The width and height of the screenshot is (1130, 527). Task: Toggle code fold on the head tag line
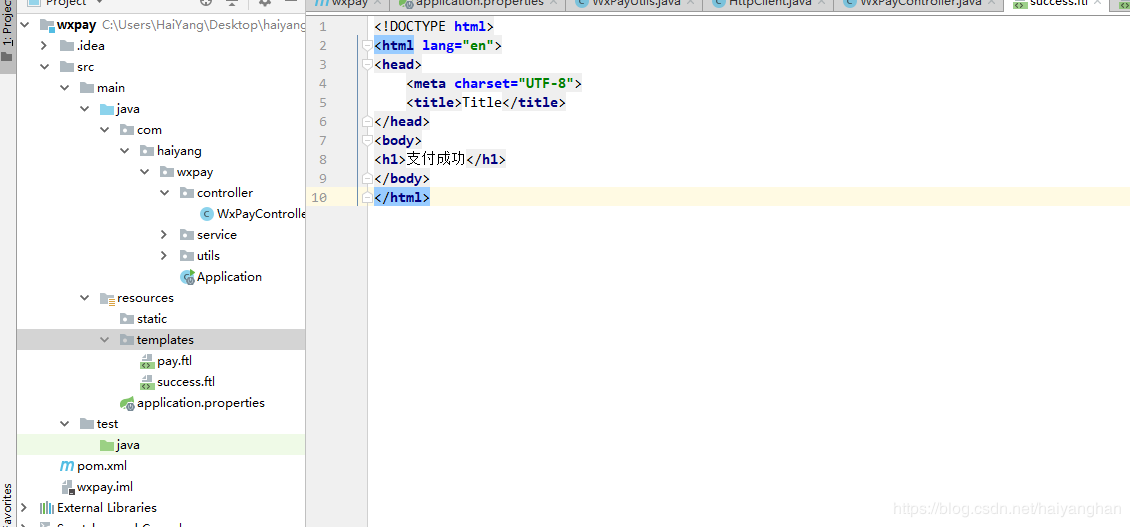(x=367, y=65)
